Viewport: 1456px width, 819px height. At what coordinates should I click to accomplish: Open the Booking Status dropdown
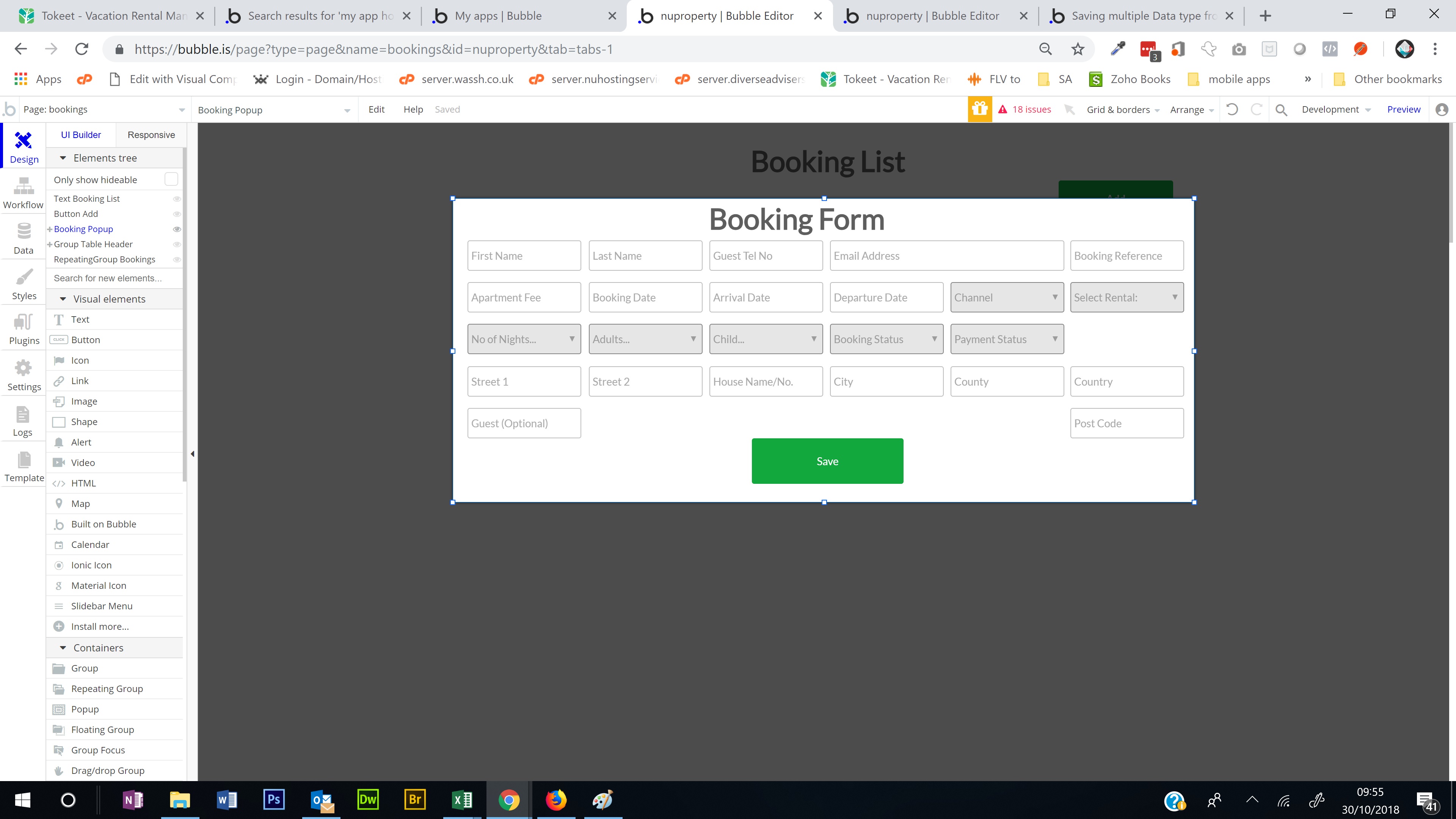point(886,339)
